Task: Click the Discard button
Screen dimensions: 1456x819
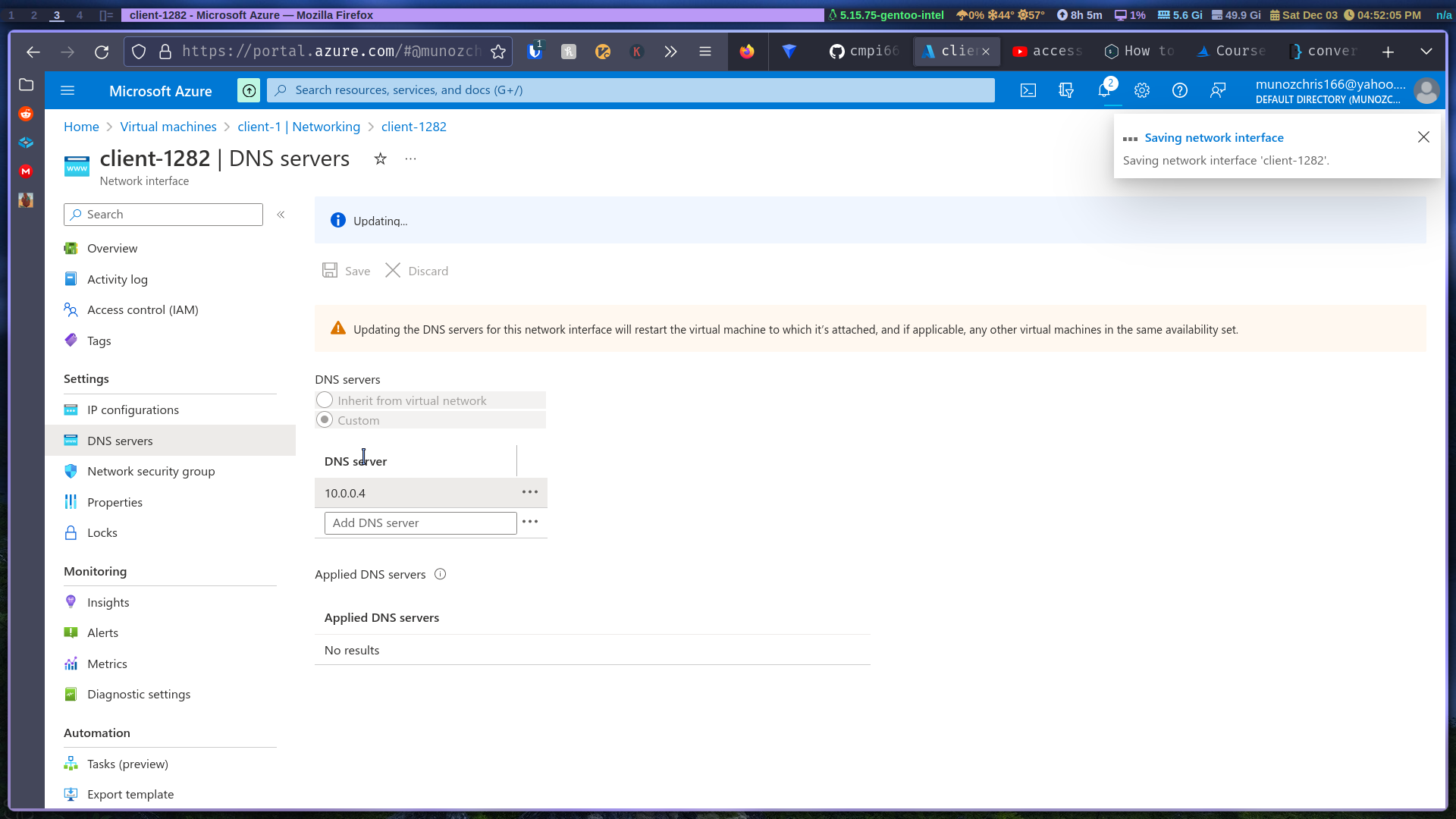Action: coord(416,271)
